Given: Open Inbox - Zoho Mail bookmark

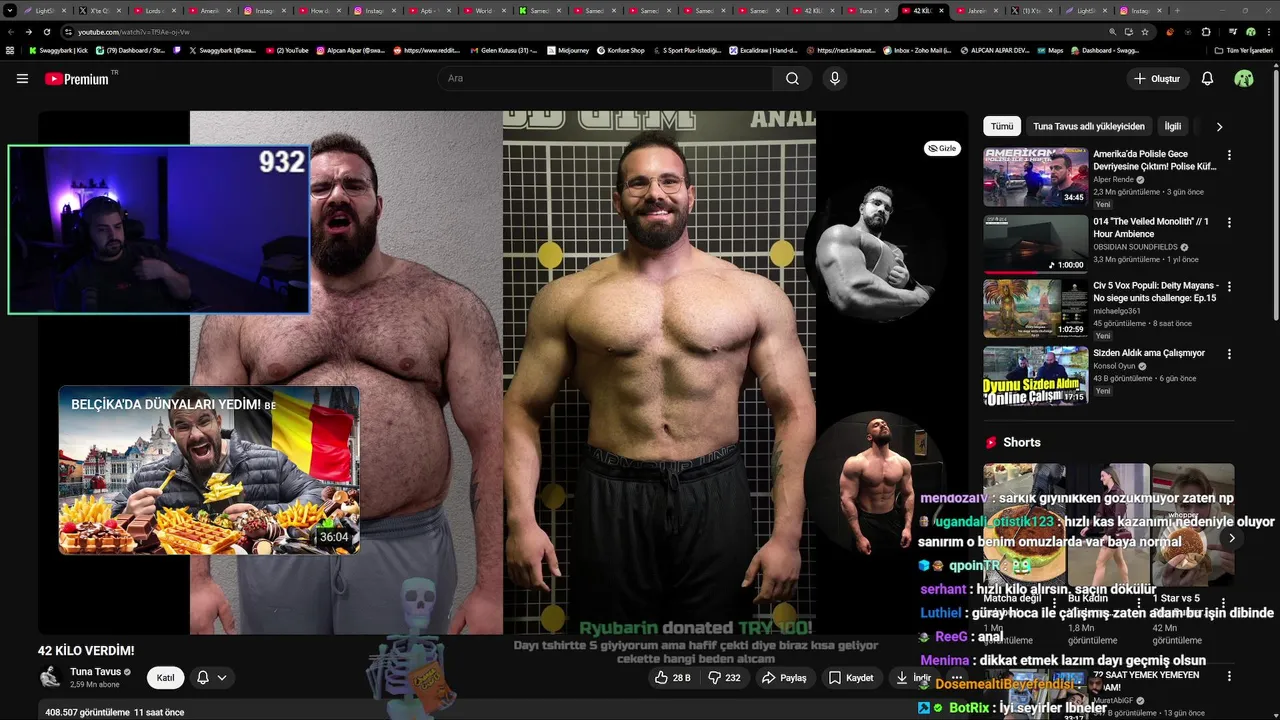Looking at the screenshot, I should pyautogui.click(x=916, y=50).
